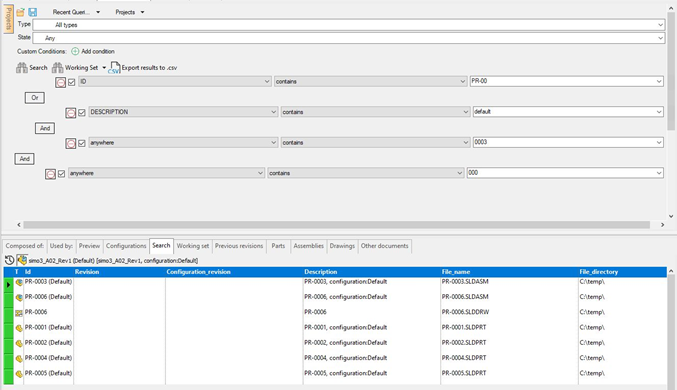Open the State dropdown showing Any
This screenshot has height=390, width=677.
[x=660, y=38]
